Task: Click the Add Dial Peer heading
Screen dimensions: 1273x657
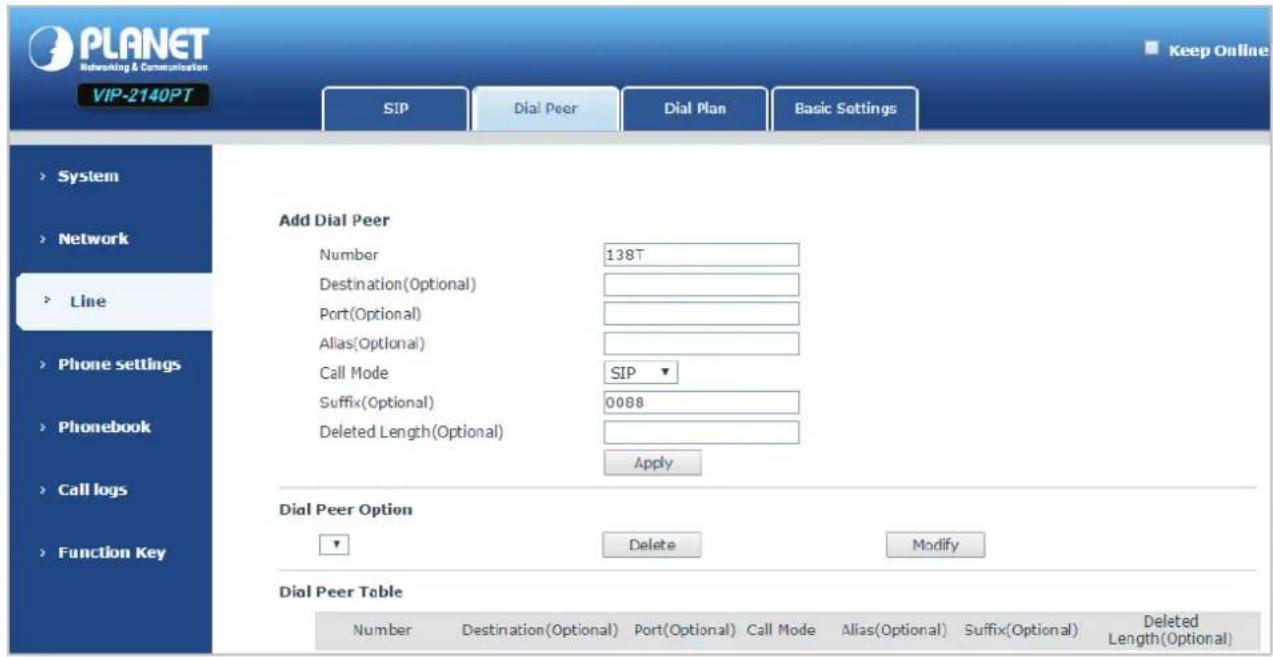Action: [333, 220]
